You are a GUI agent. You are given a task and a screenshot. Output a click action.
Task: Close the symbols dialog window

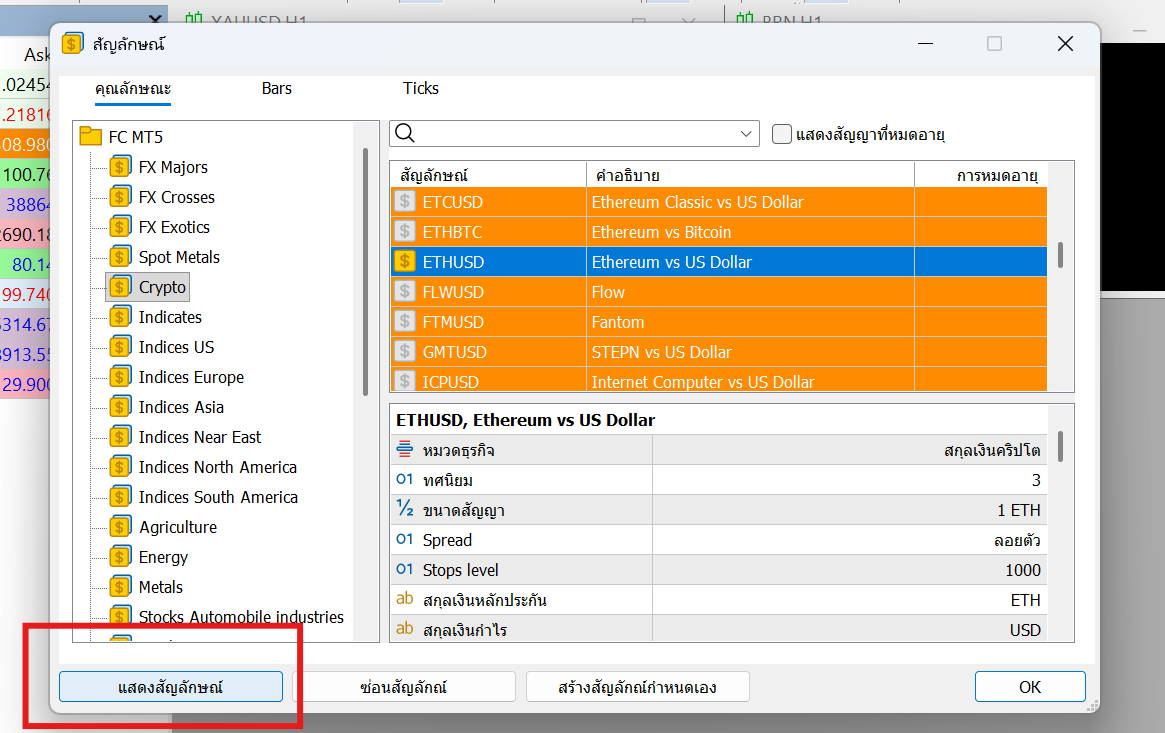(1065, 44)
